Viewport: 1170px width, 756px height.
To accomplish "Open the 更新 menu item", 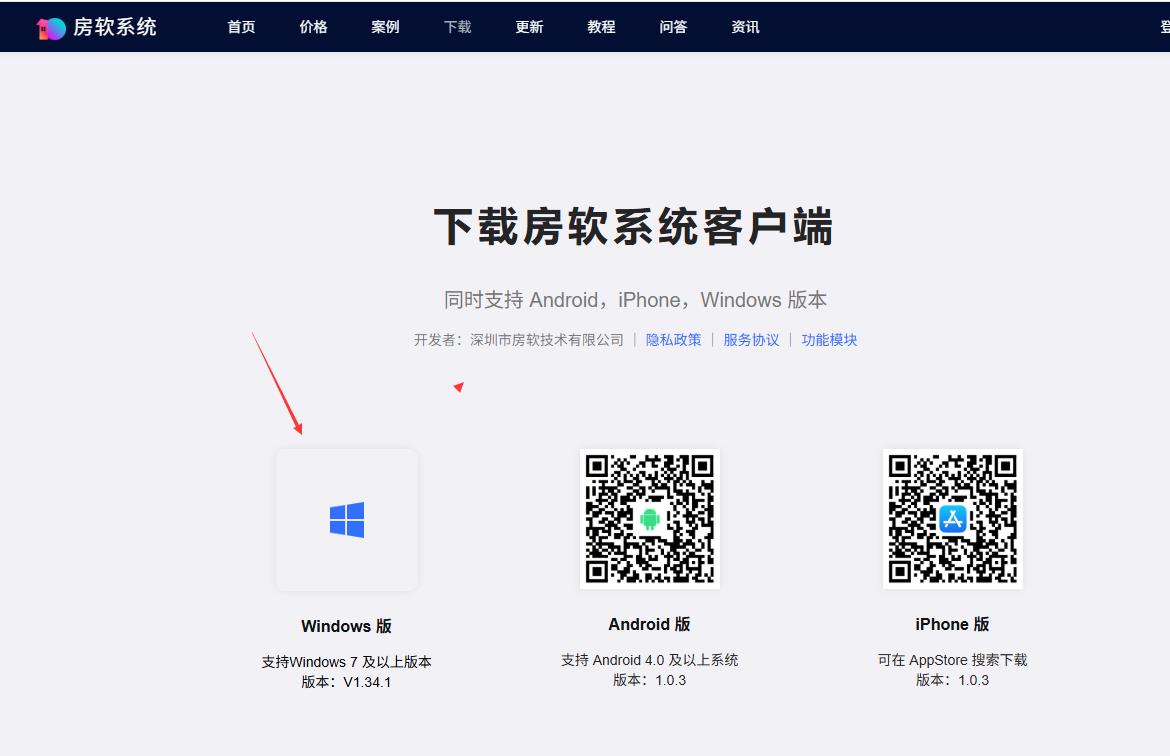I will click(529, 27).
